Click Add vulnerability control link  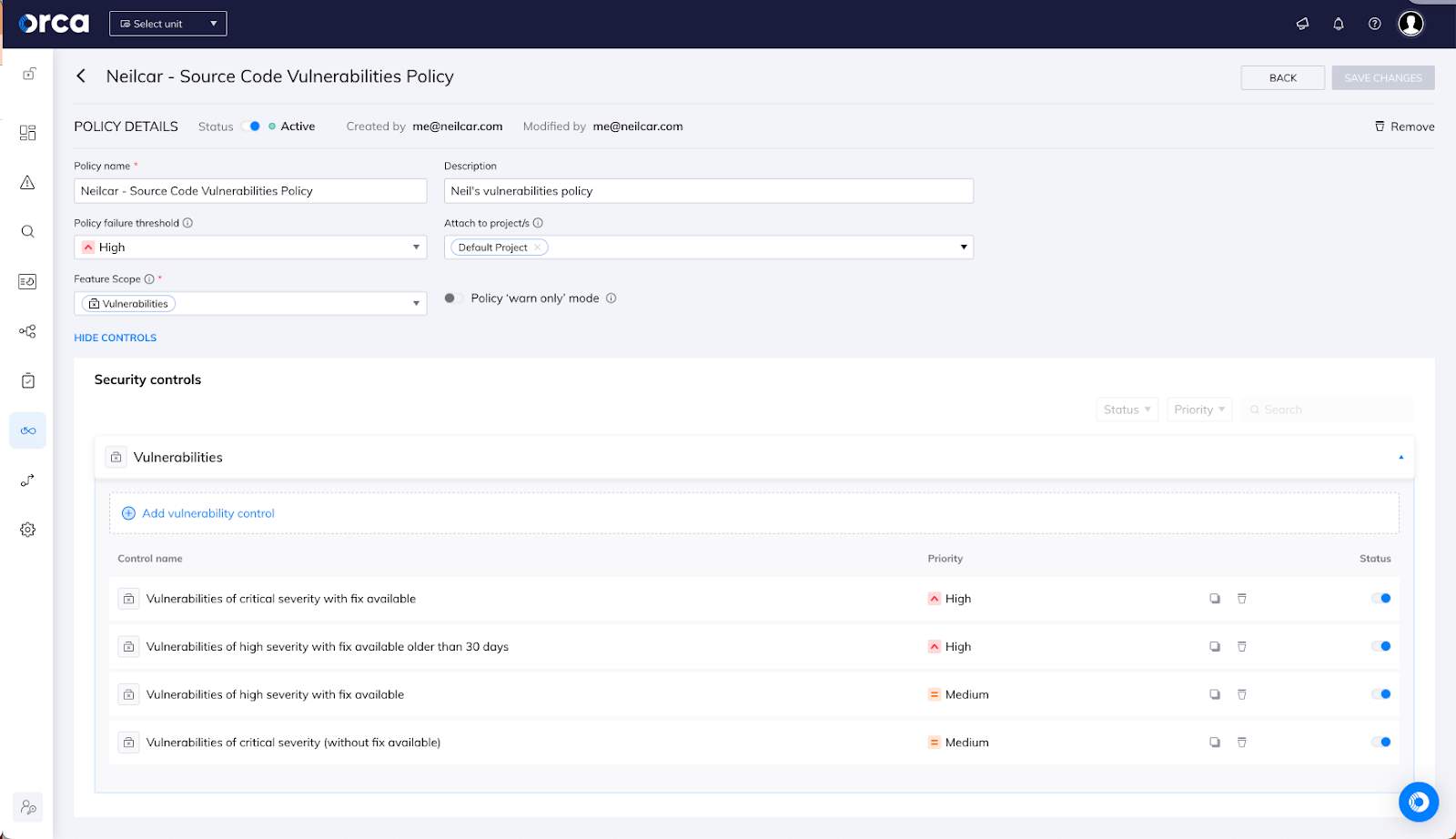(197, 512)
